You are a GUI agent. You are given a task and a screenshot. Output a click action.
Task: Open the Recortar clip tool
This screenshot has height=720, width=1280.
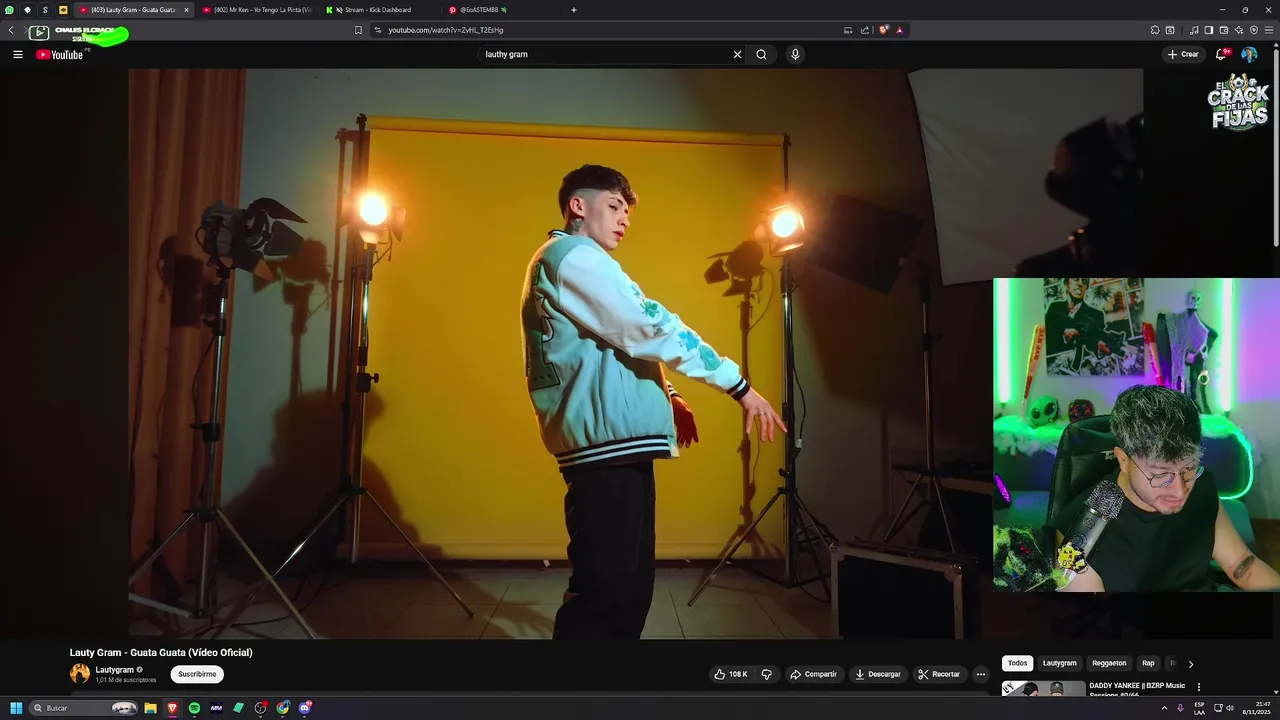point(939,674)
